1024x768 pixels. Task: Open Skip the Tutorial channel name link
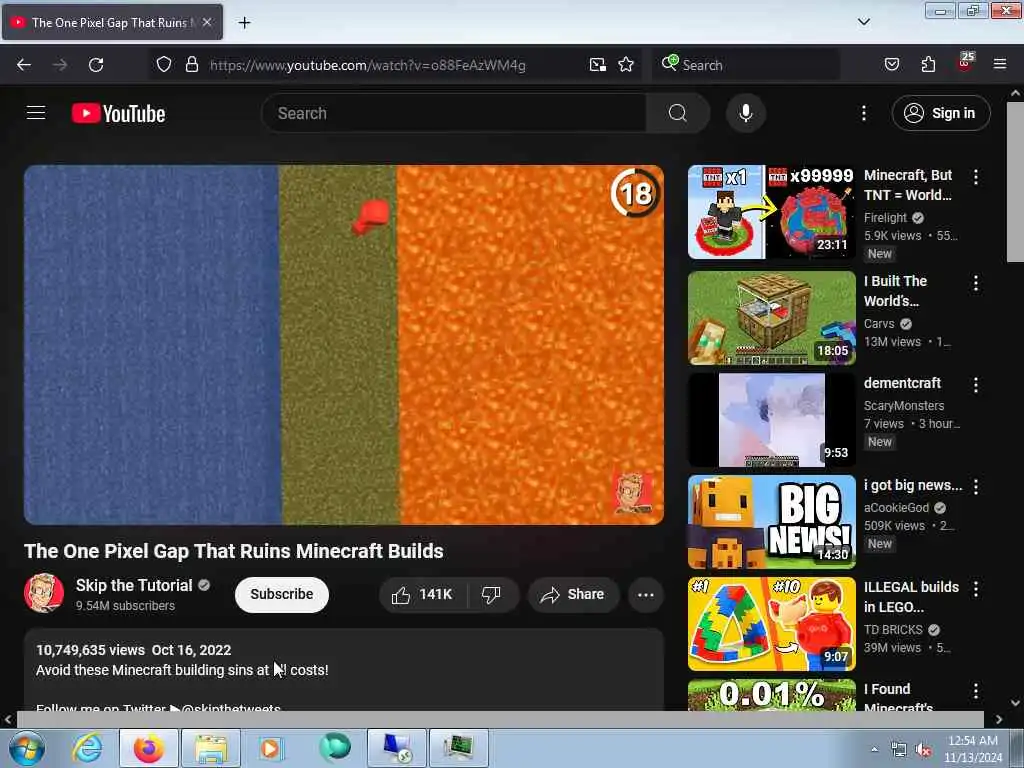(134, 585)
